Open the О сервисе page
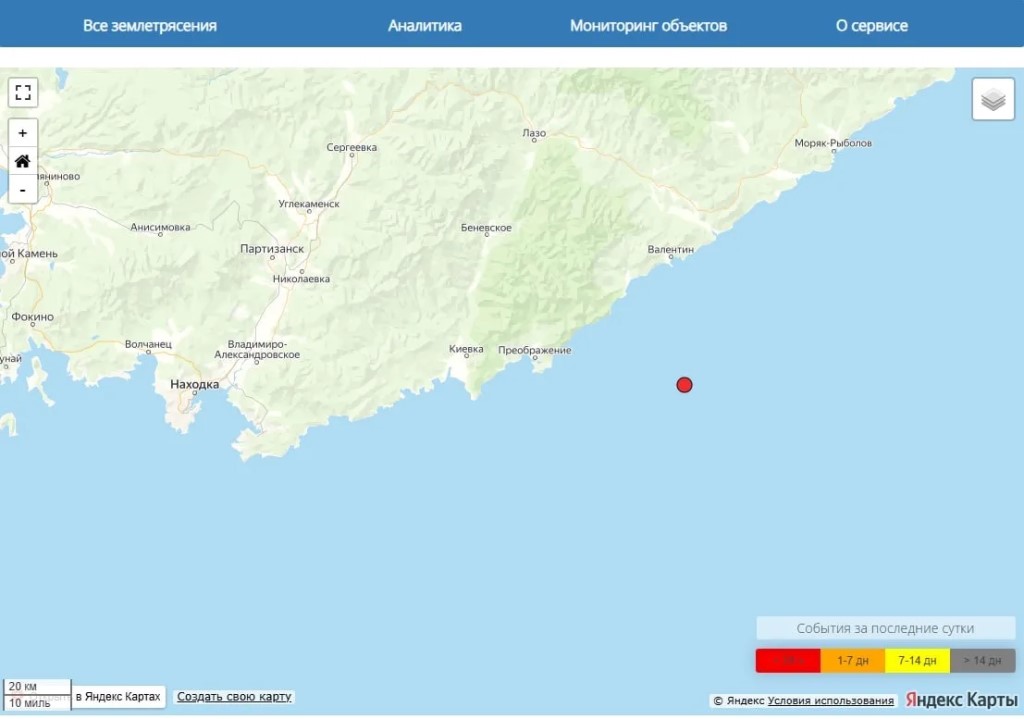1024x719 pixels. pyautogui.click(x=872, y=26)
